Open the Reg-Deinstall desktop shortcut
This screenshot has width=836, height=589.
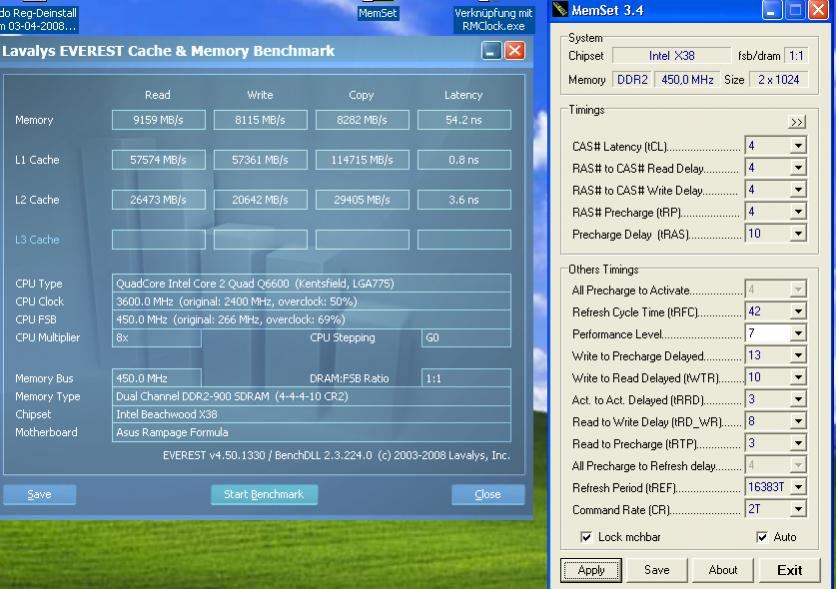pyautogui.click(x=37, y=19)
